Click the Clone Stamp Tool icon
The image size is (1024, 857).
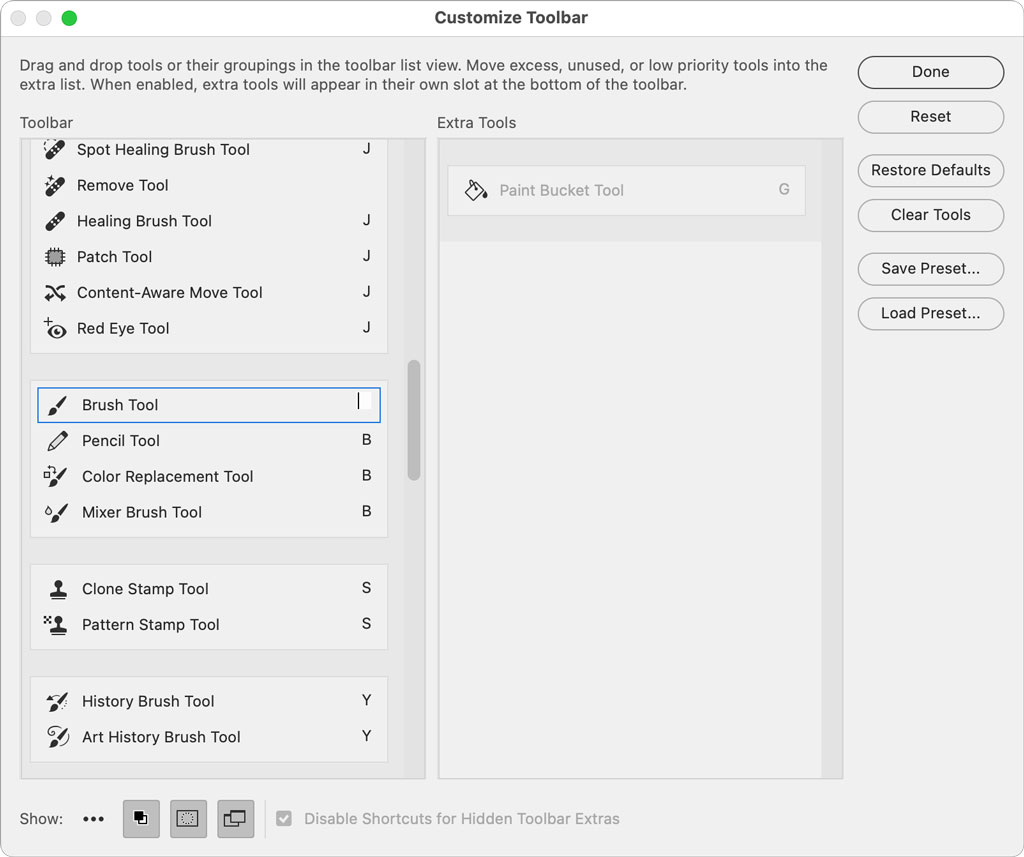coord(56,589)
